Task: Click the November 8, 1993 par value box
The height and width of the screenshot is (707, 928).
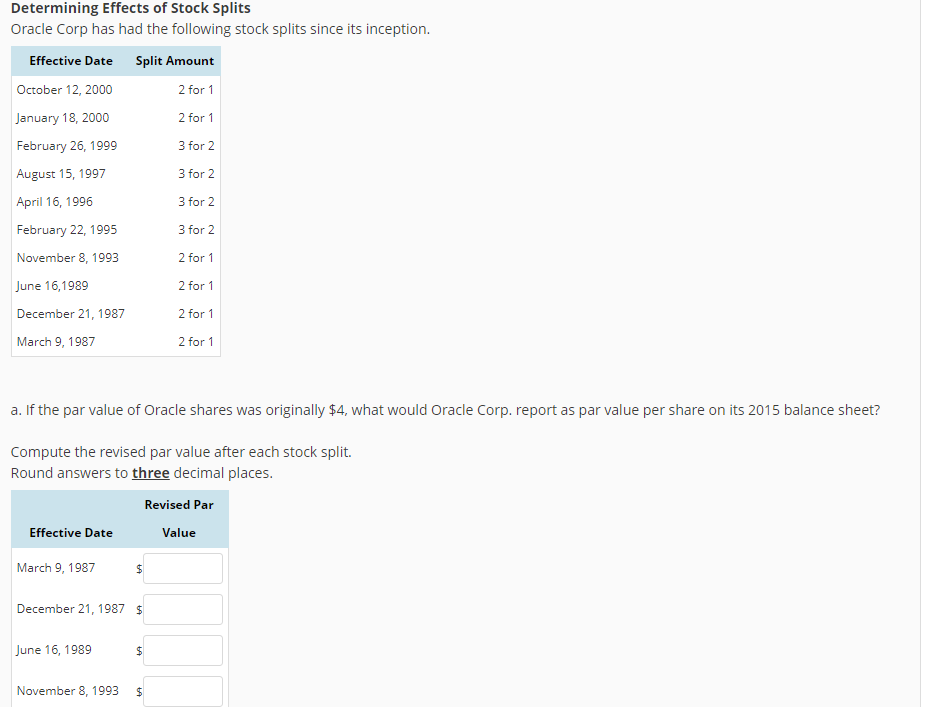Action: [182, 691]
